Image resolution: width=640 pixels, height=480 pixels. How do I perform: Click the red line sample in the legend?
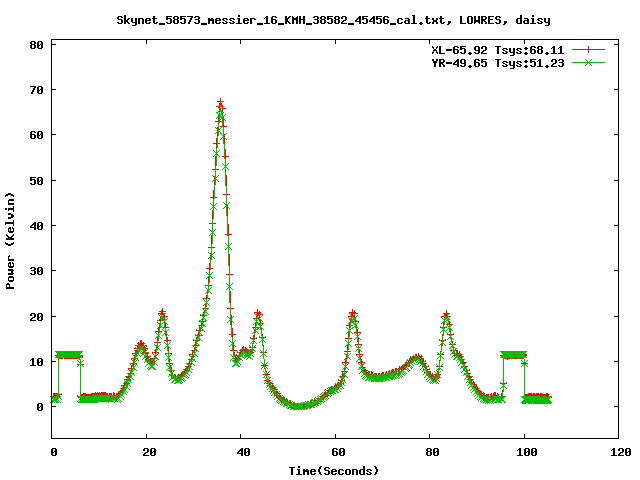pos(588,50)
